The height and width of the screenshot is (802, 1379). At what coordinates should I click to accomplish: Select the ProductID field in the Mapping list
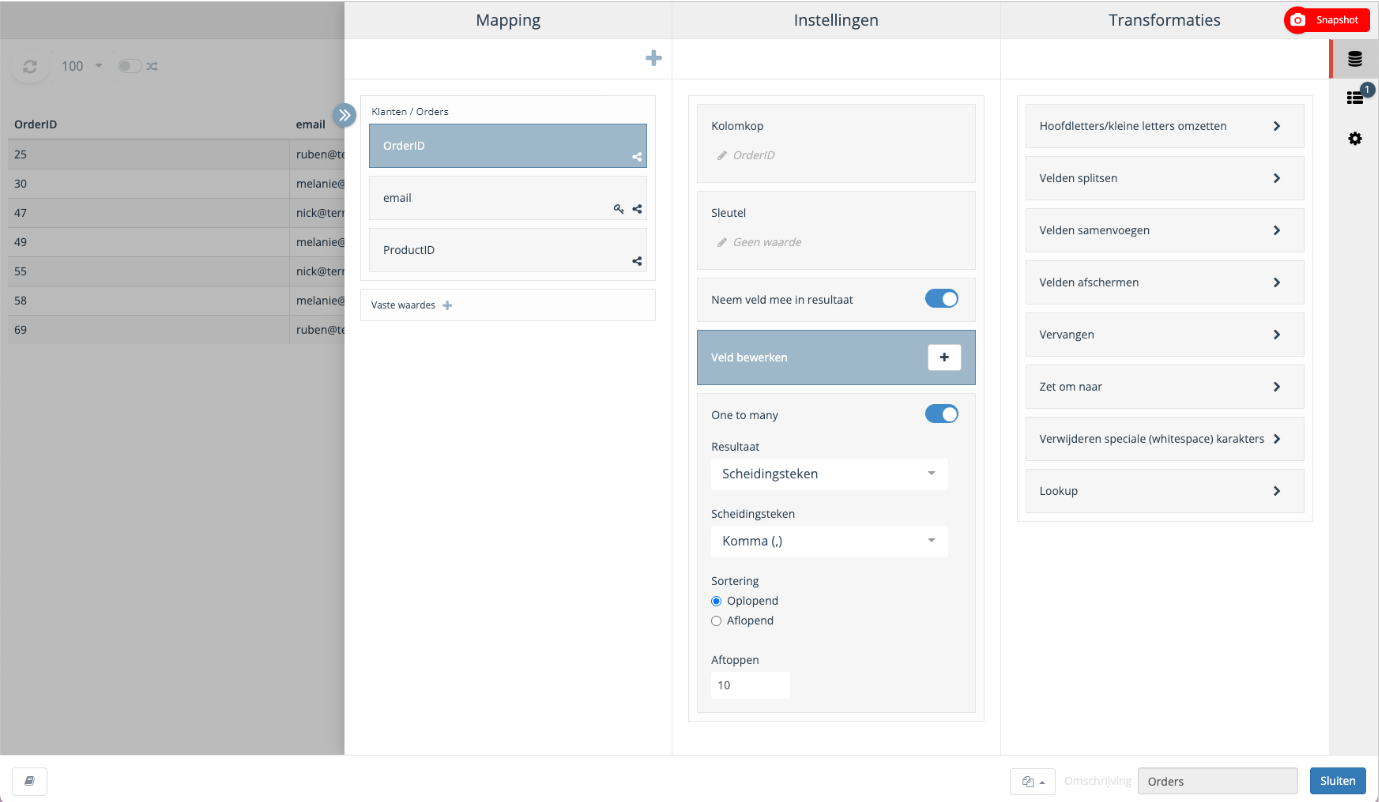click(508, 250)
